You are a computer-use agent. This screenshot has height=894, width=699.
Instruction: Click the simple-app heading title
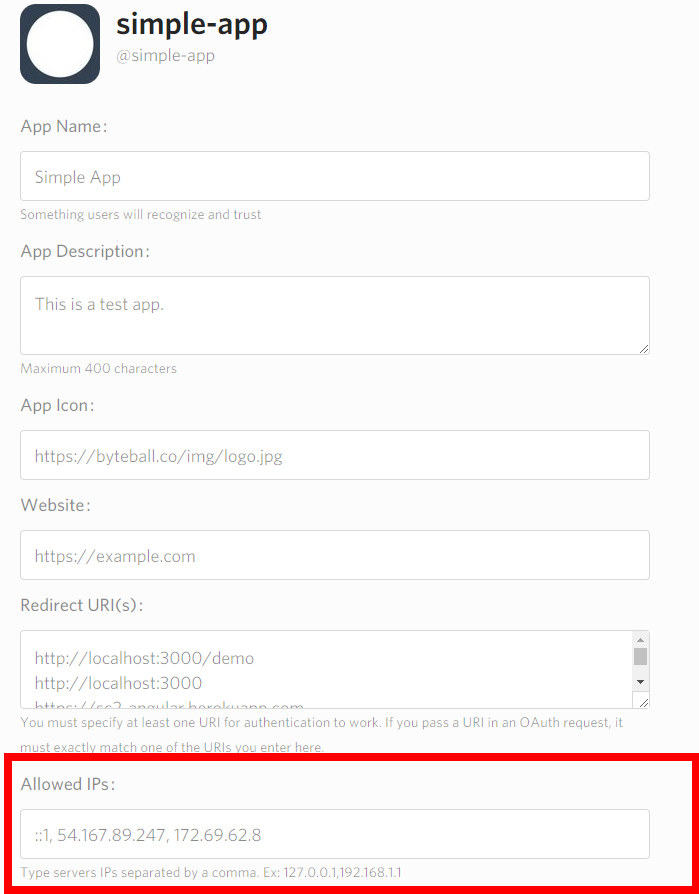tap(192, 25)
